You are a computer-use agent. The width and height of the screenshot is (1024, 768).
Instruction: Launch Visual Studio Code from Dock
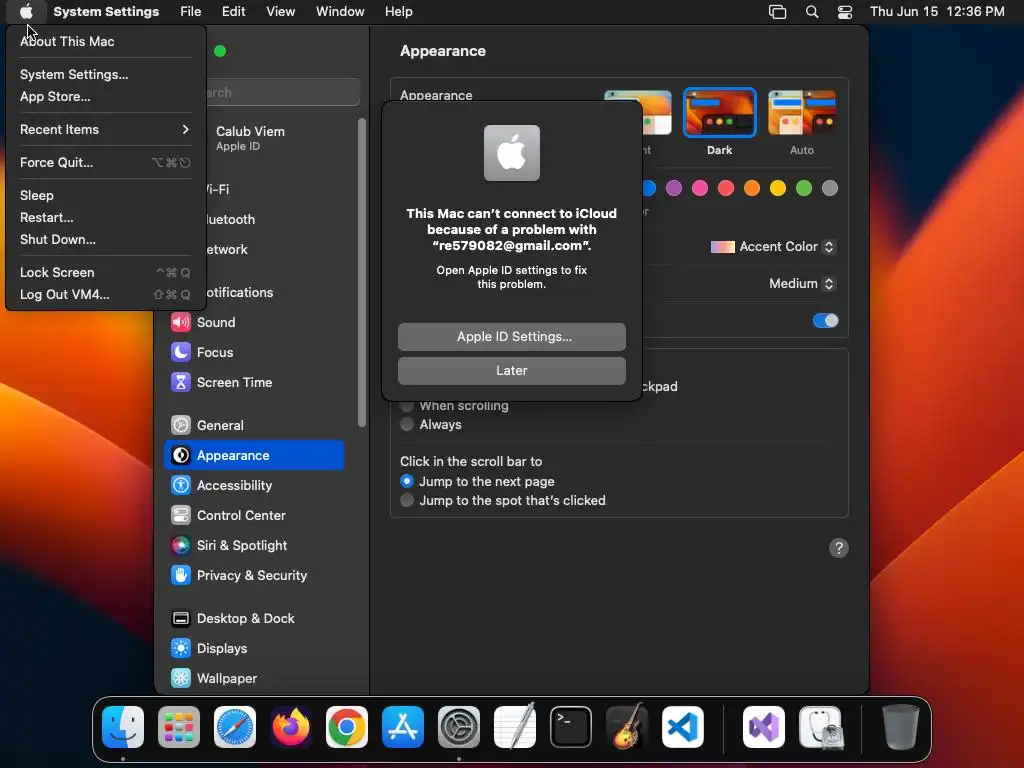pyautogui.click(x=682, y=727)
